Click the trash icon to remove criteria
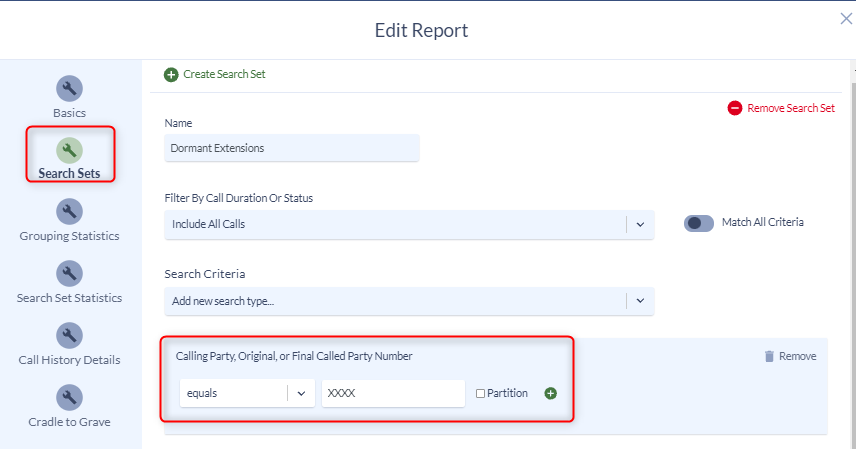The image size is (856, 449). 769,356
